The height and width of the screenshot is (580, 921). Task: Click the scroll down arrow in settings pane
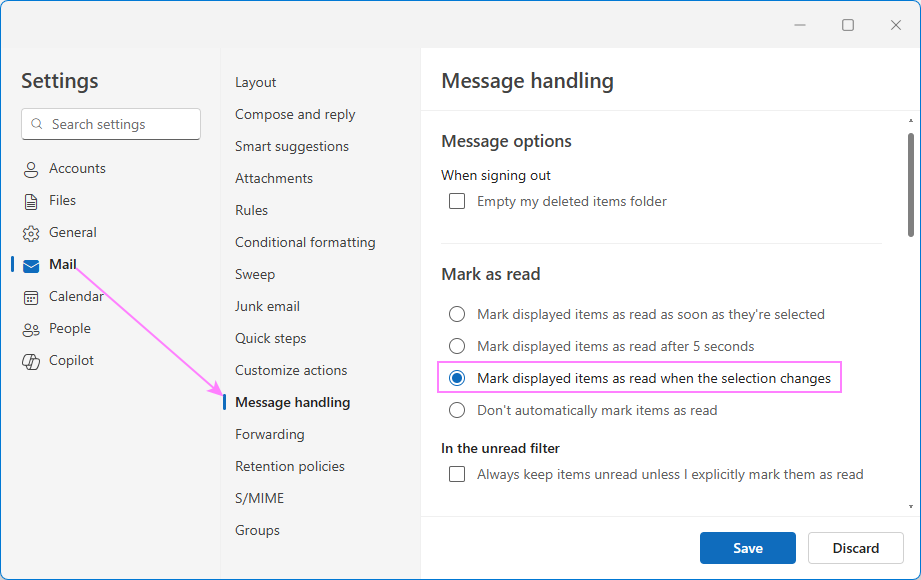tap(910, 507)
